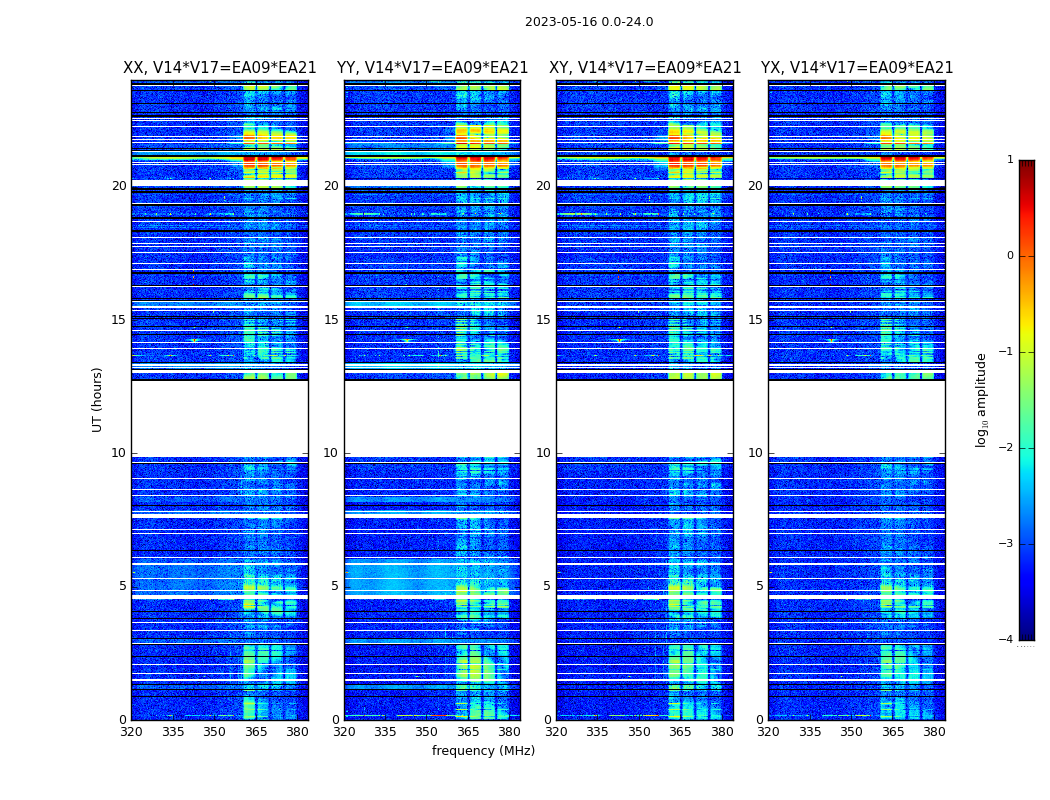Click the XX, V14*V17=EA09*EA21 panel title

pos(220,68)
